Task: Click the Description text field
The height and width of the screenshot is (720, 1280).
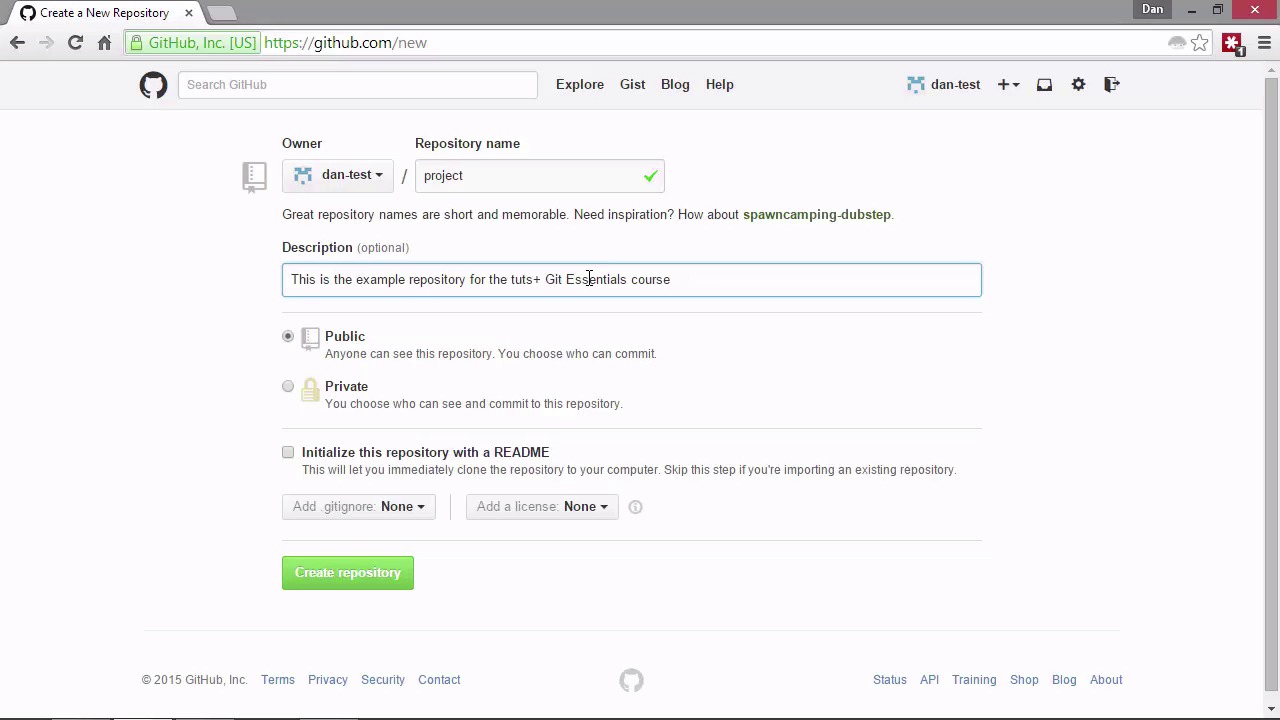Action: 632,280
